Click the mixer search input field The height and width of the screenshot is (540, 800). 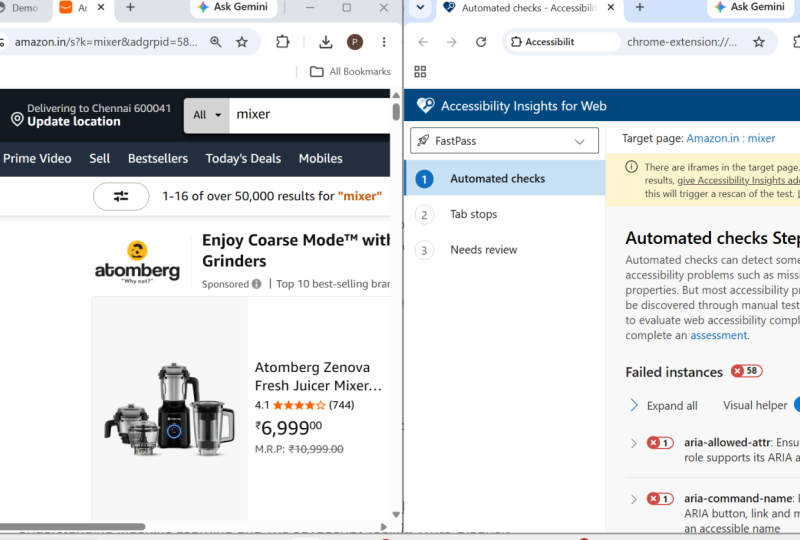tap(310, 115)
